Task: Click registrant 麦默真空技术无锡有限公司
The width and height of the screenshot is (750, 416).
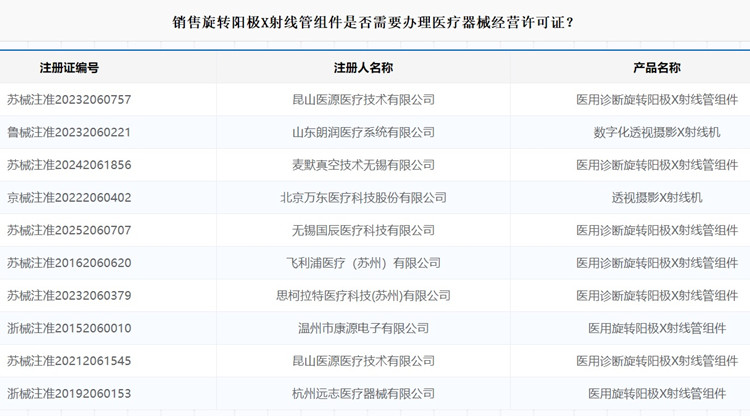Action: click(x=364, y=165)
